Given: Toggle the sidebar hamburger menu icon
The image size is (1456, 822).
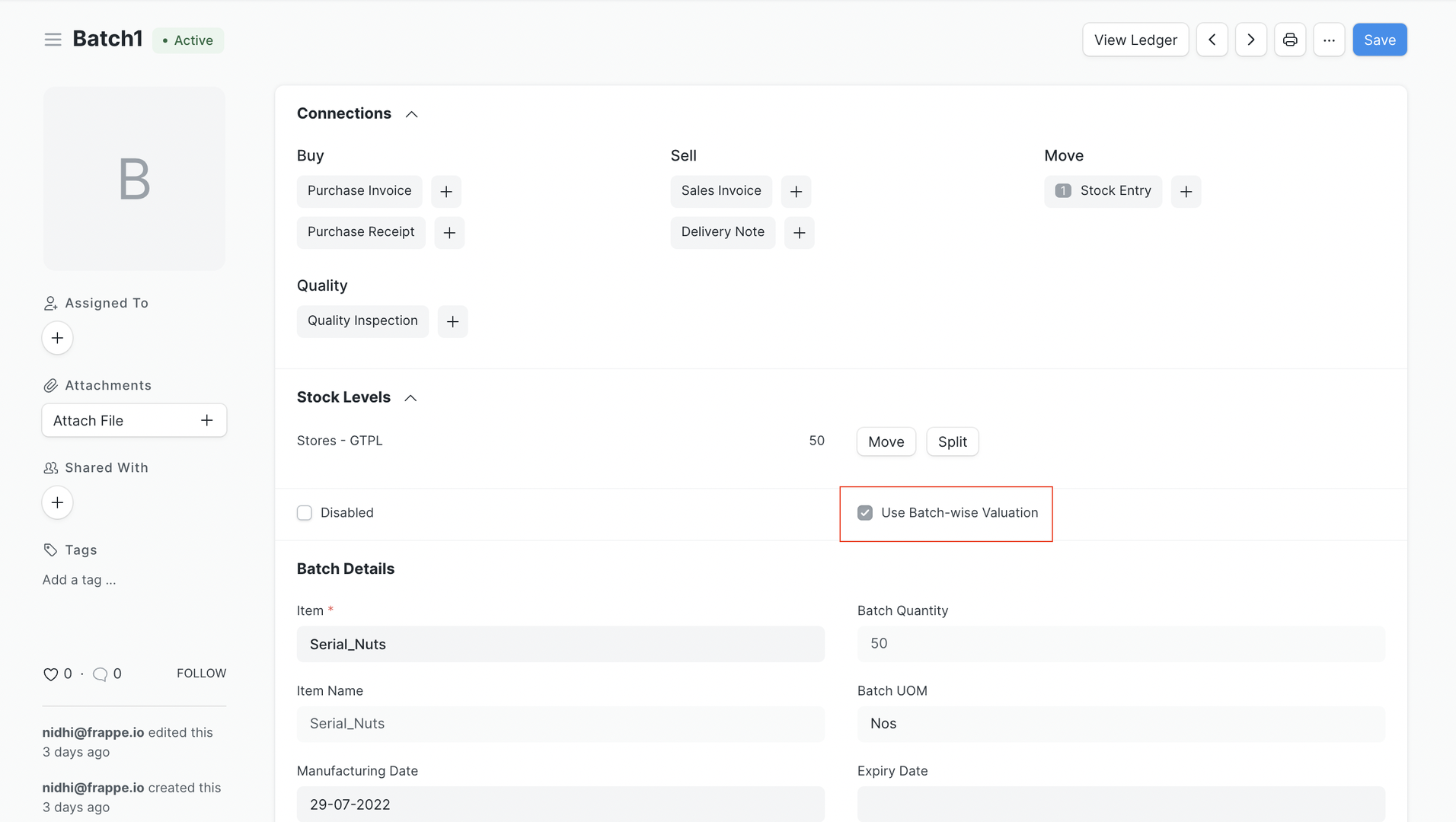Looking at the screenshot, I should click(53, 40).
